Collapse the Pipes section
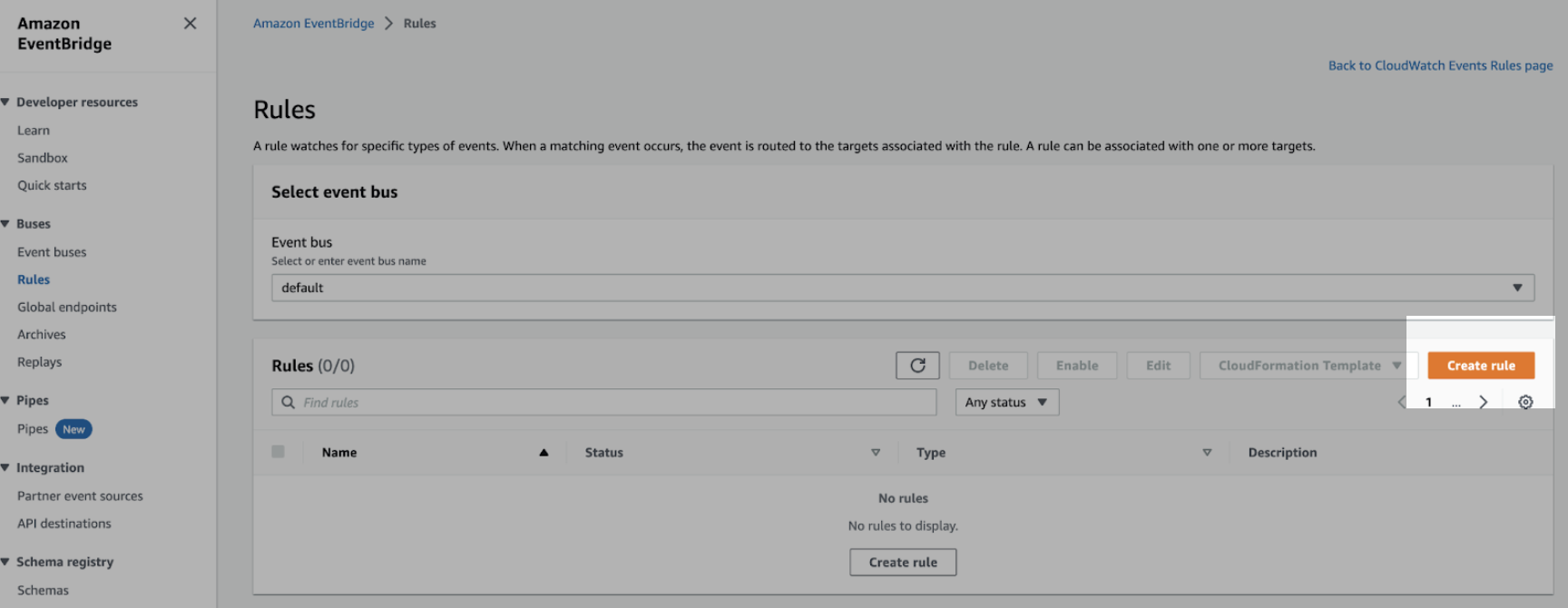Screen dimensions: 1568x608 tap(5, 400)
